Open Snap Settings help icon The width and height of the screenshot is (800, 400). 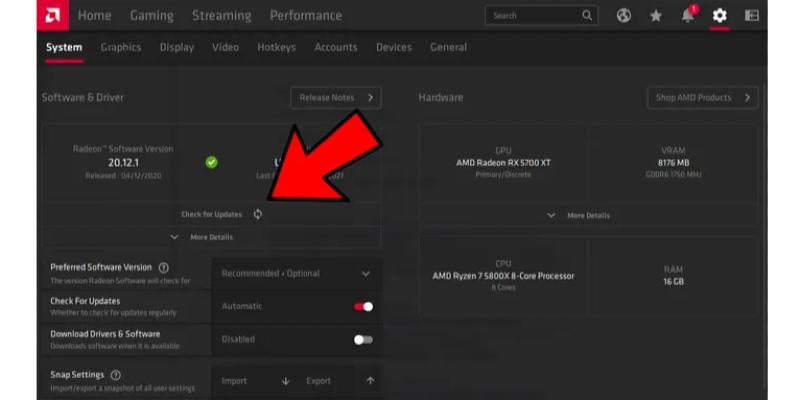pos(116,375)
